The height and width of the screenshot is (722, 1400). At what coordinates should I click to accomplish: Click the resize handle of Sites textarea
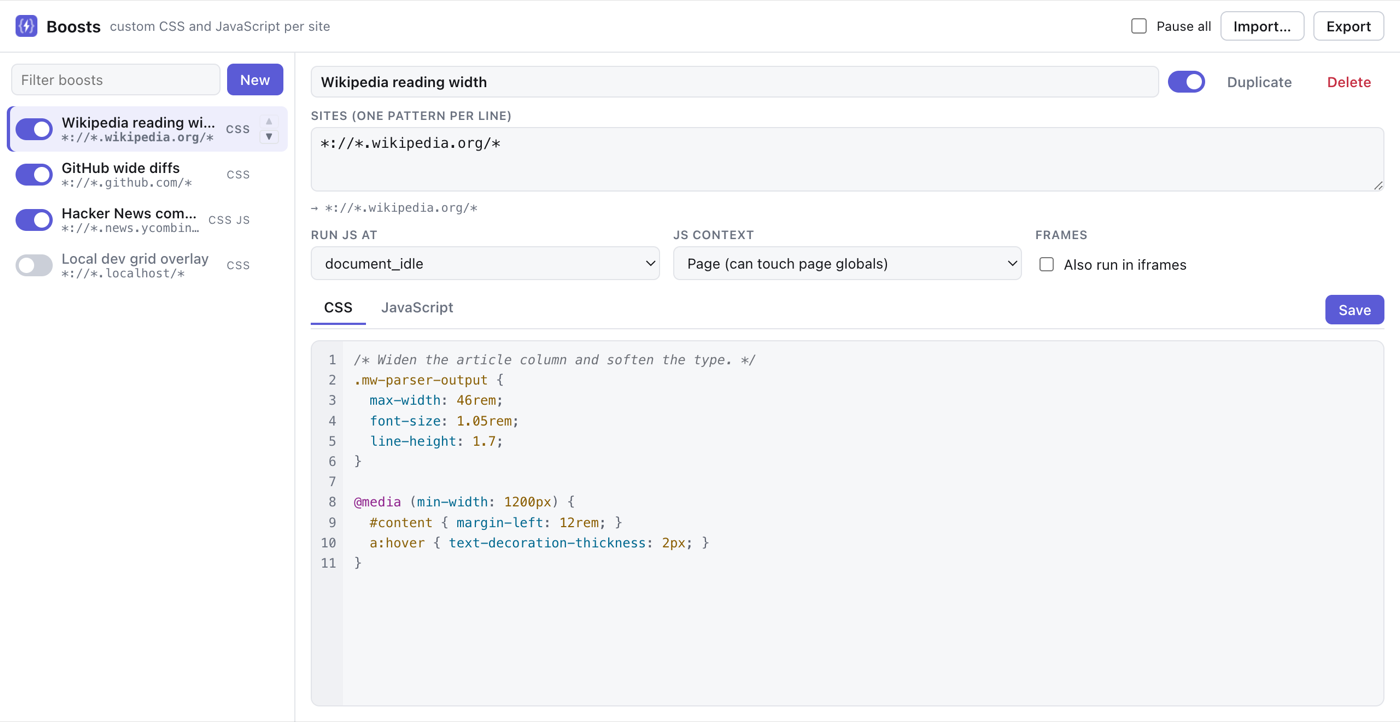(1378, 185)
